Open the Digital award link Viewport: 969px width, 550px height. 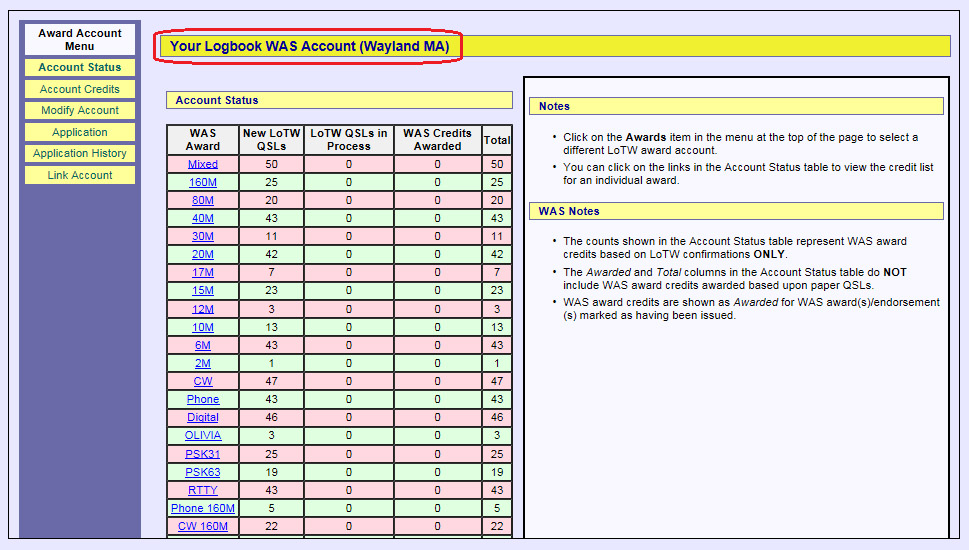tap(203, 417)
